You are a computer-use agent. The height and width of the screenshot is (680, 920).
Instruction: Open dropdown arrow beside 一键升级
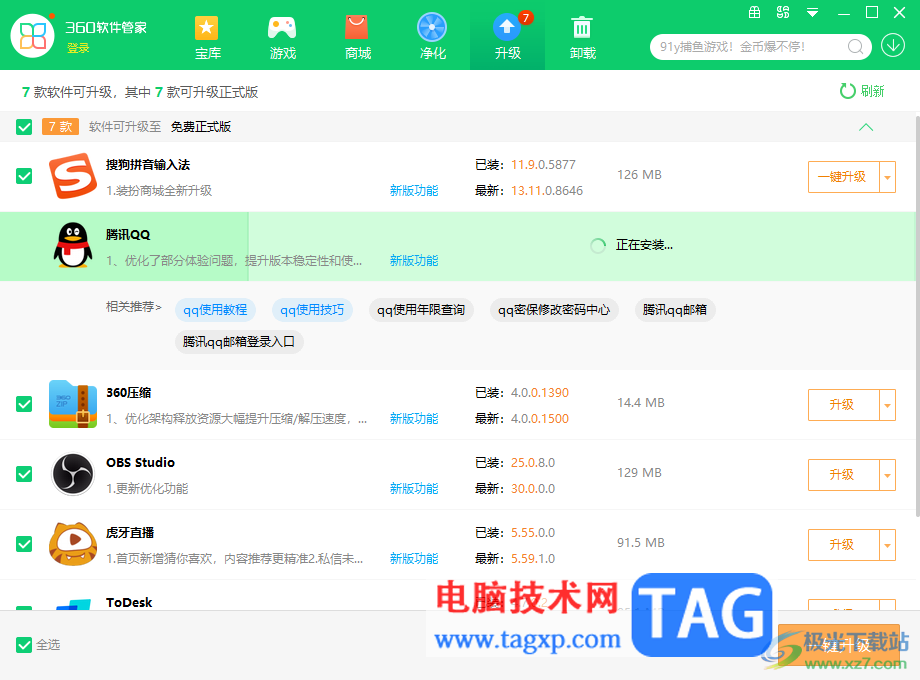(888, 177)
